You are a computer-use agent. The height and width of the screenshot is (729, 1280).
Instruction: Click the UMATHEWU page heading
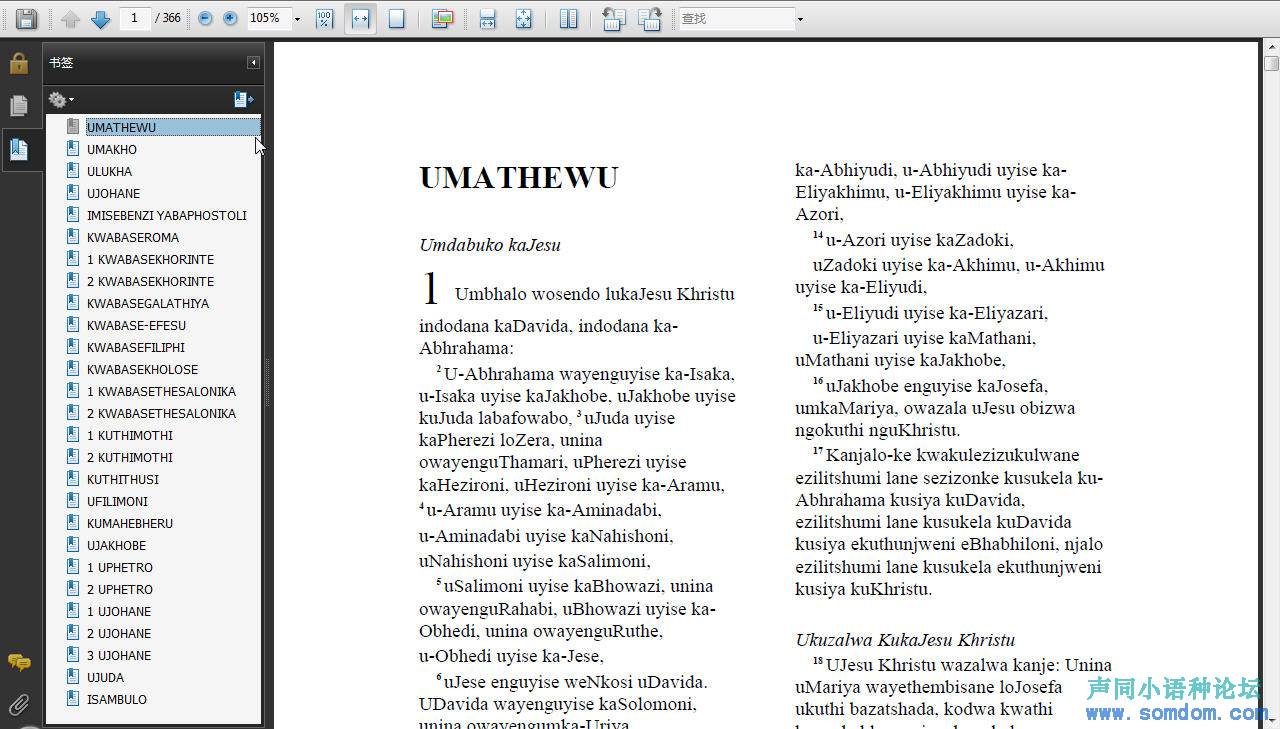518,178
